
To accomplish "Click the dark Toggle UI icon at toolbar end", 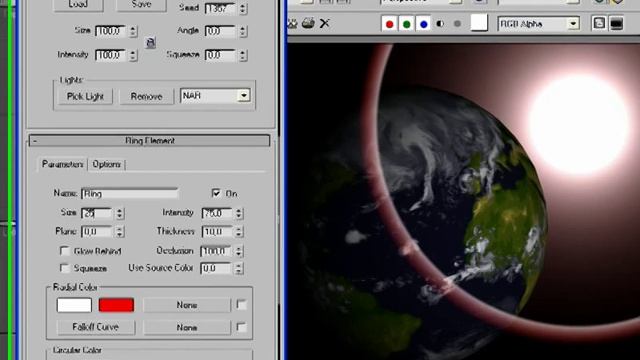I will [x=616, y=23].
